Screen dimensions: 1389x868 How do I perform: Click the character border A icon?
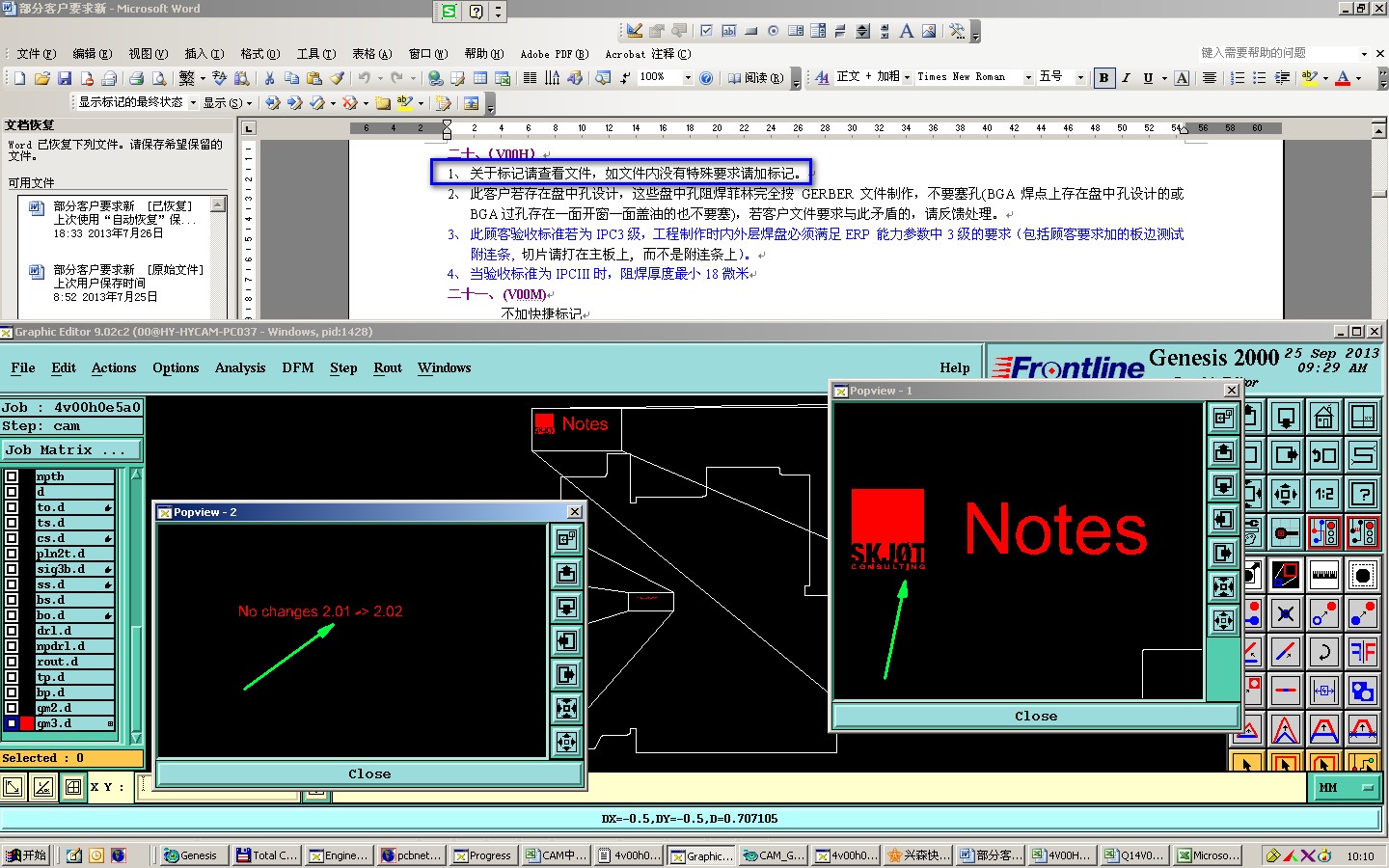1182,78
